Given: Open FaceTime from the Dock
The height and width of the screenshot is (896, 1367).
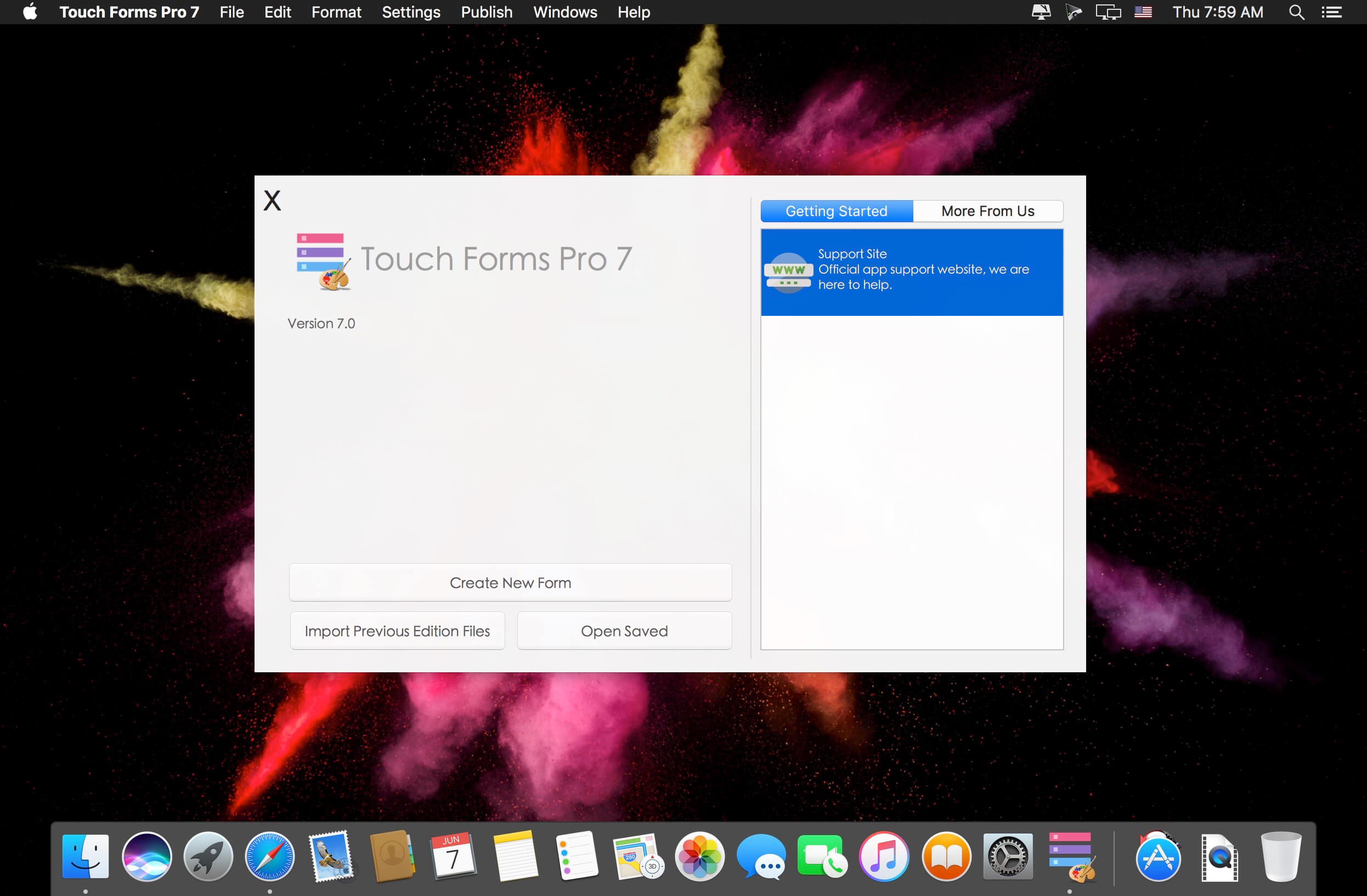Looking at the screenshot, I should [x=822, y=857].
